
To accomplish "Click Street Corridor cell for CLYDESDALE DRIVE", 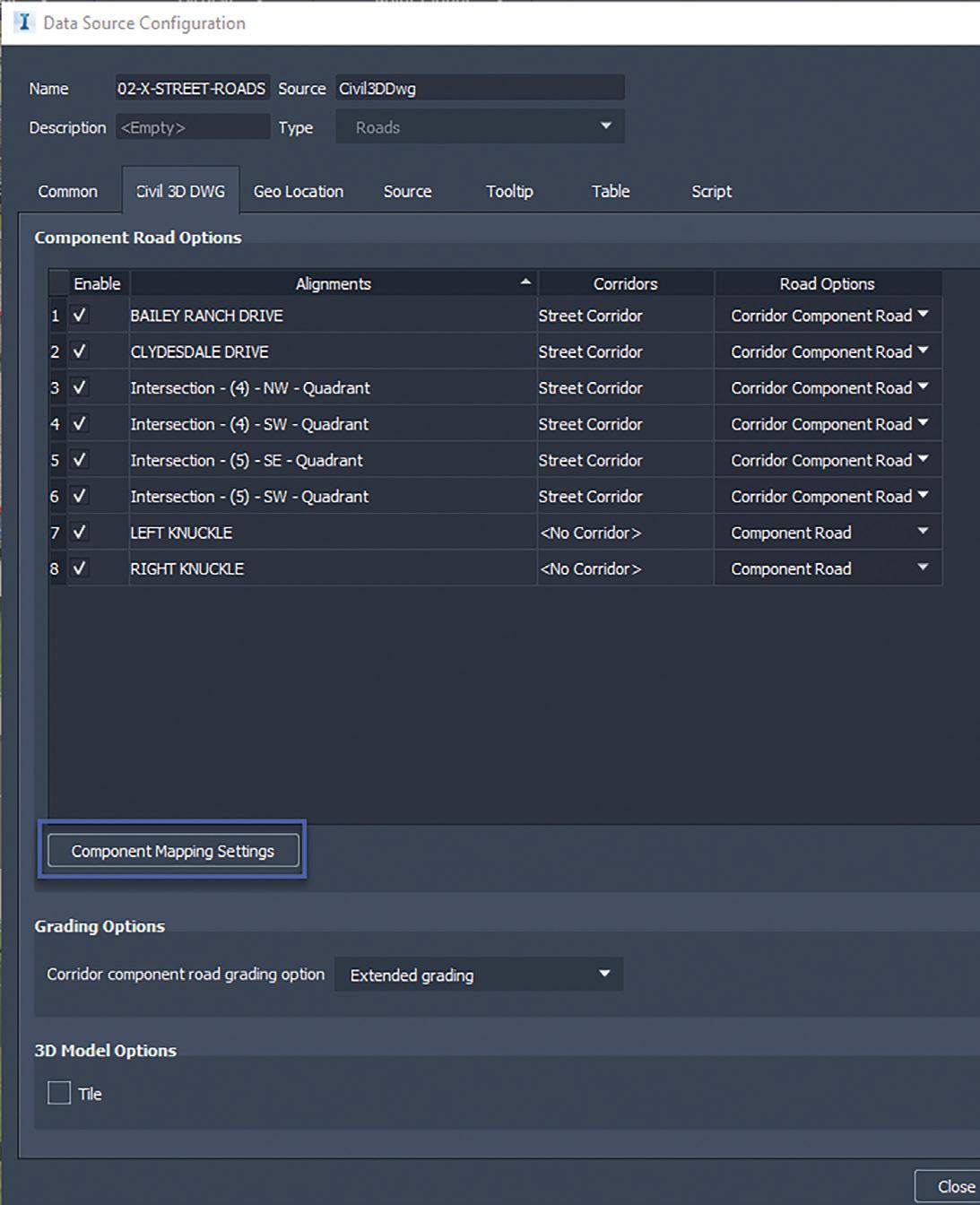I will (626, 351).
